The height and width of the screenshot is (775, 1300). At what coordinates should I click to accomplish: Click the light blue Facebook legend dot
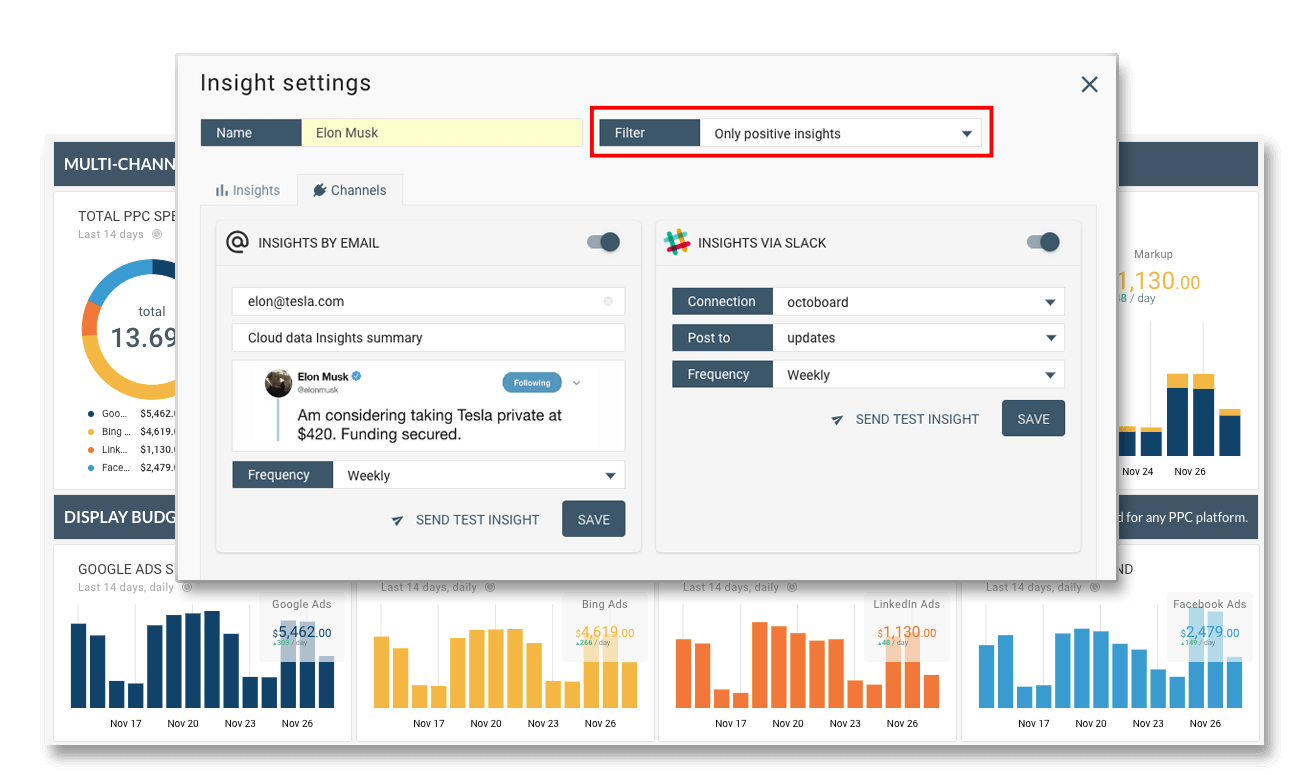(91, 467)
